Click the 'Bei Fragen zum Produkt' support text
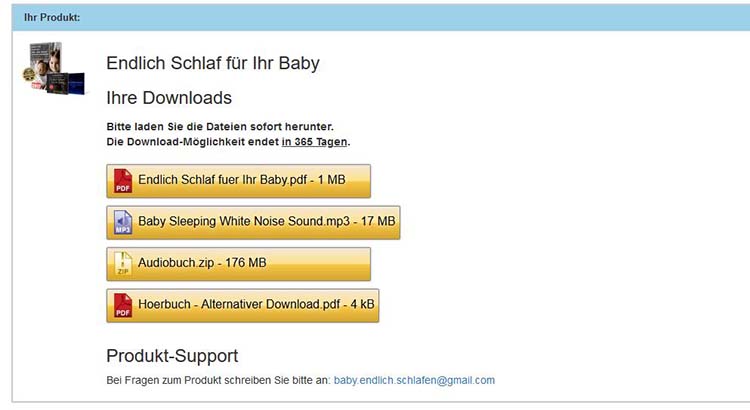This screenshot has width=750, height=410. pyautogui.click(x=218, y=380)
